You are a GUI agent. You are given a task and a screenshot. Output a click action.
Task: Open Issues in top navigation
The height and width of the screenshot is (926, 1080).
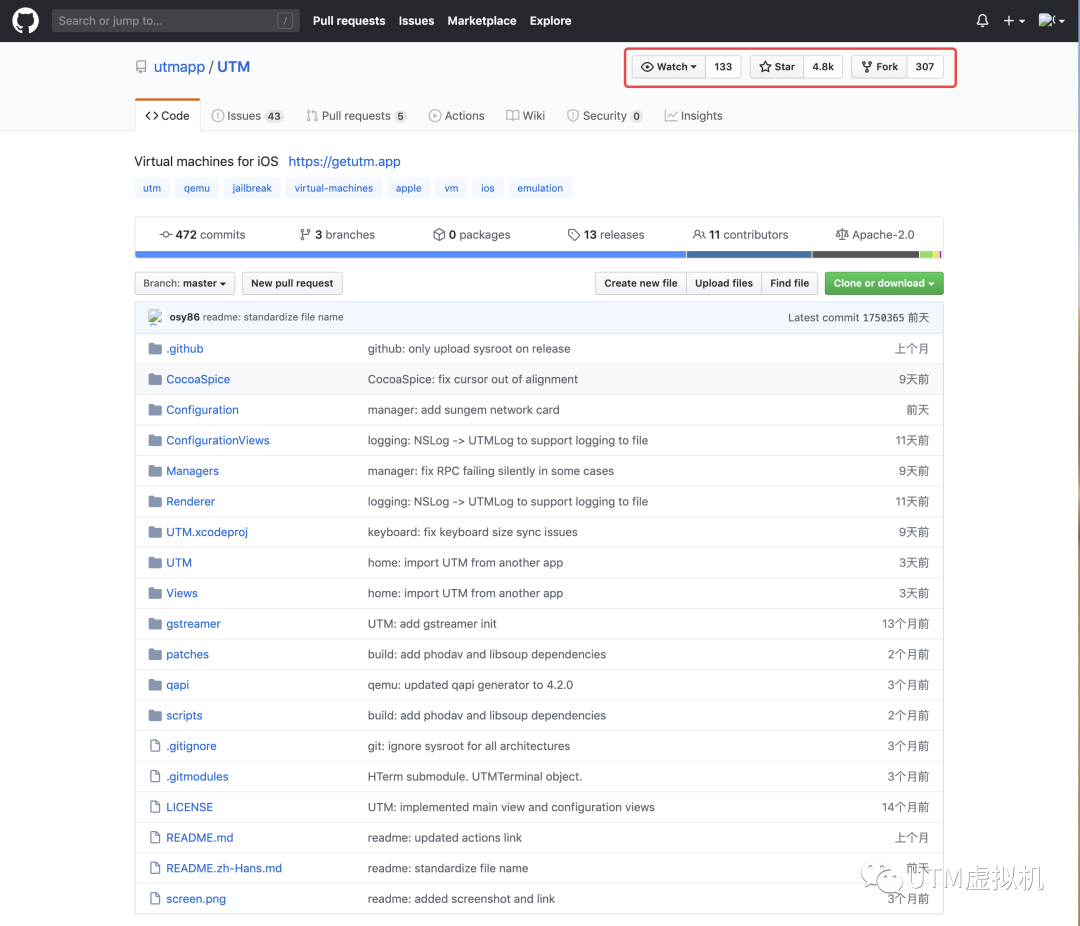tap(416, 21)
